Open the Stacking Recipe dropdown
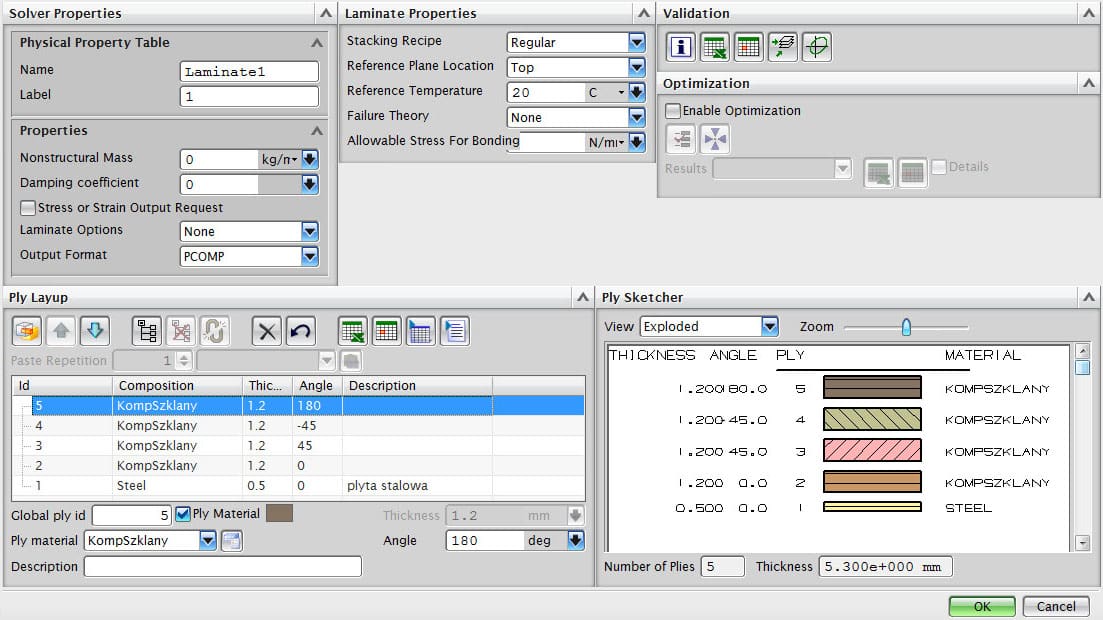The width and height of the screenshot is (1103, 620). pos(637,43)
